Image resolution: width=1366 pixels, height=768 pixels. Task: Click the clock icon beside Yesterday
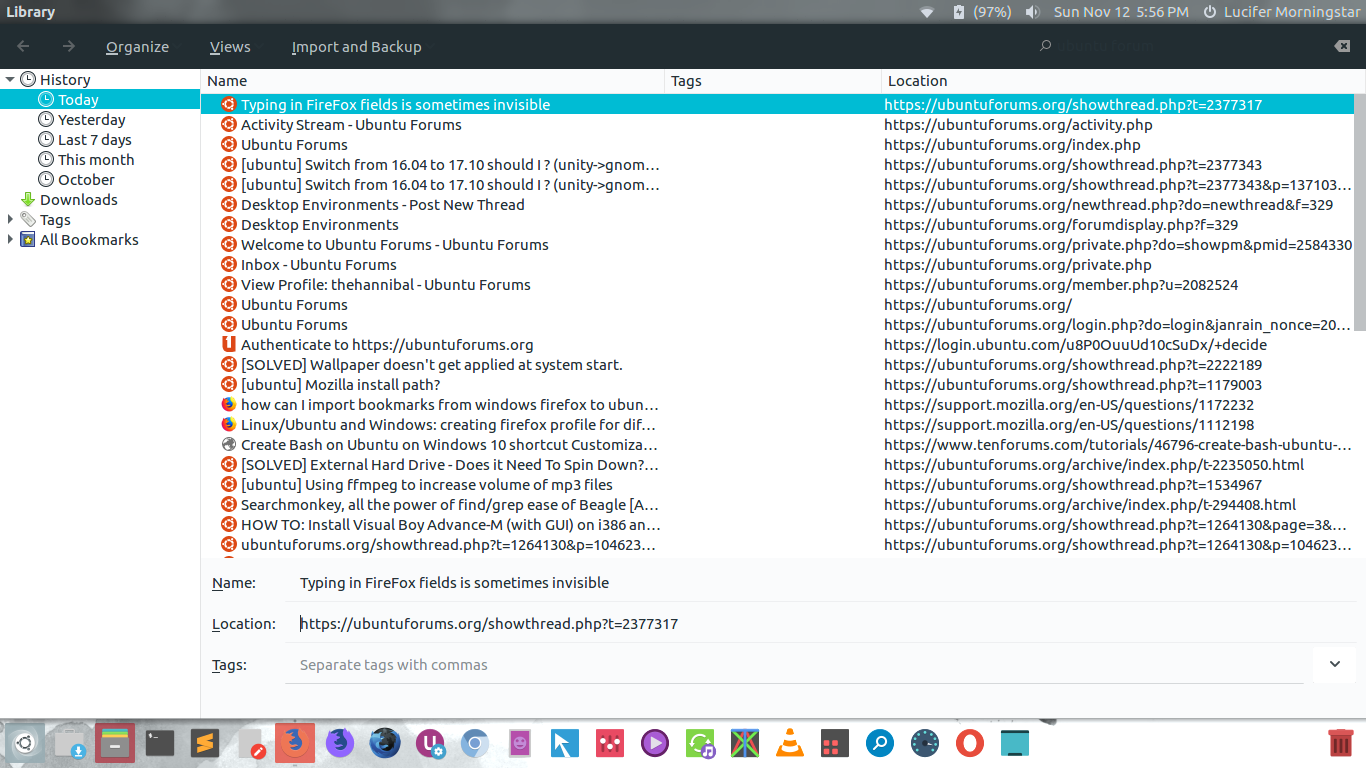coord(46,120)
